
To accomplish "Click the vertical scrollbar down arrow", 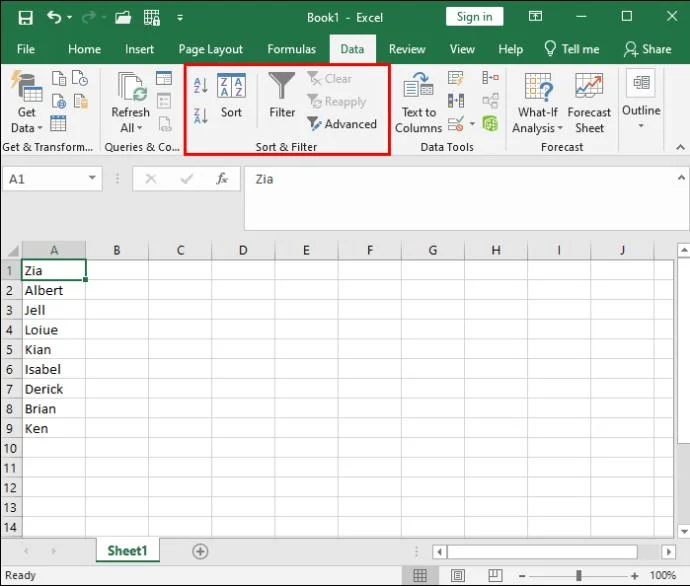I will click(684, 531).
